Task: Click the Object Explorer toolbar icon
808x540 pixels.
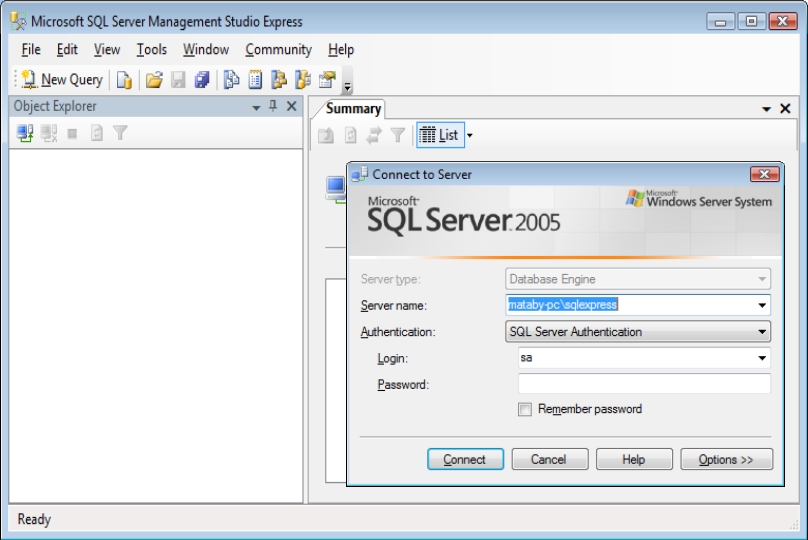Action: pos(279,80)
